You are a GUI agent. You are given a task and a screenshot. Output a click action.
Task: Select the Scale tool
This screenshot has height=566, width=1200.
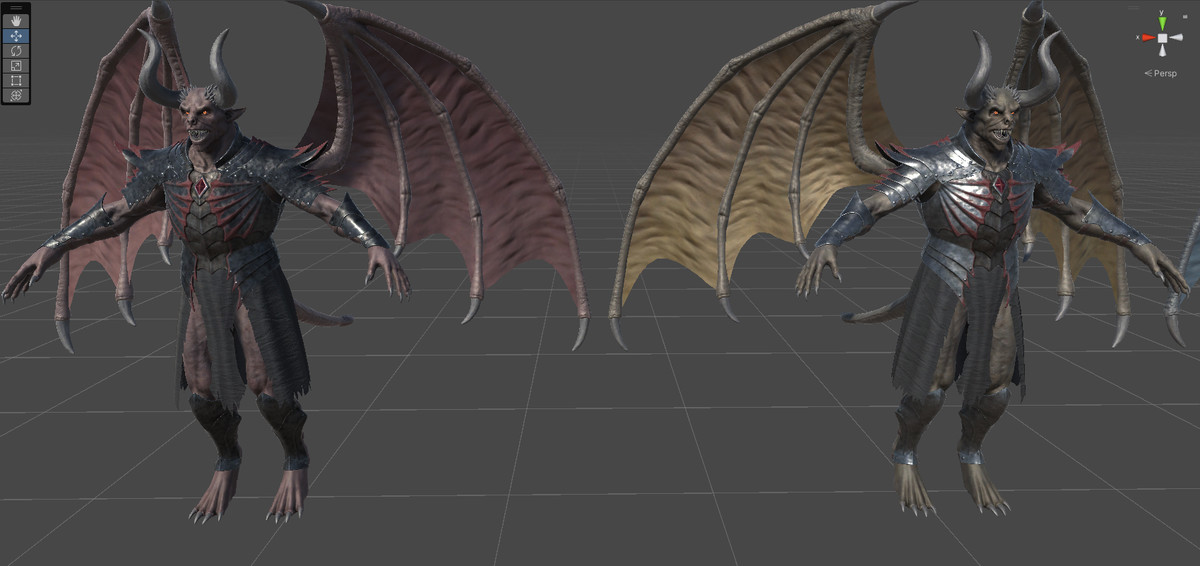(x=16, y=65)
